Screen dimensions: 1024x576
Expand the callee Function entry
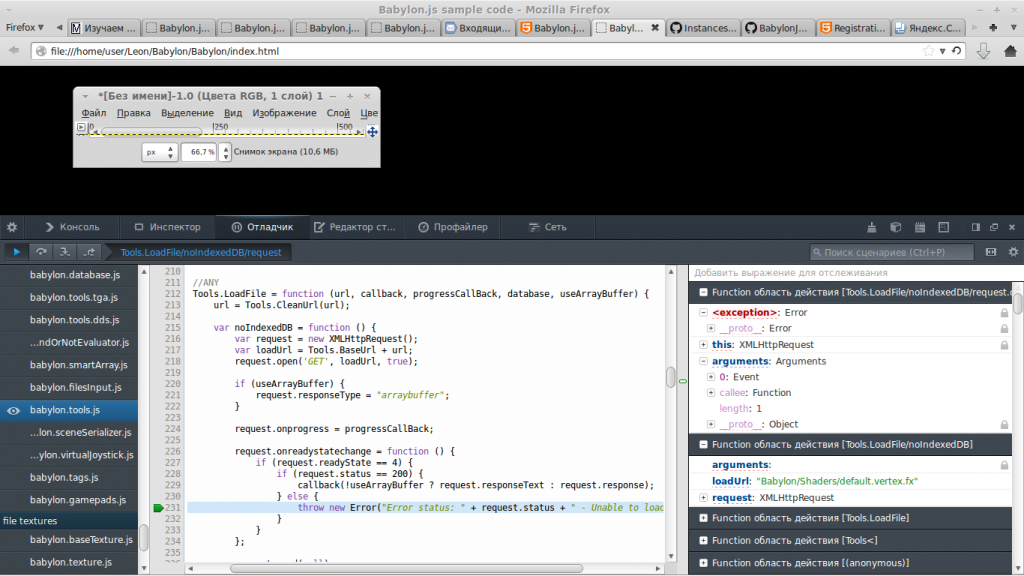[711, 392]
